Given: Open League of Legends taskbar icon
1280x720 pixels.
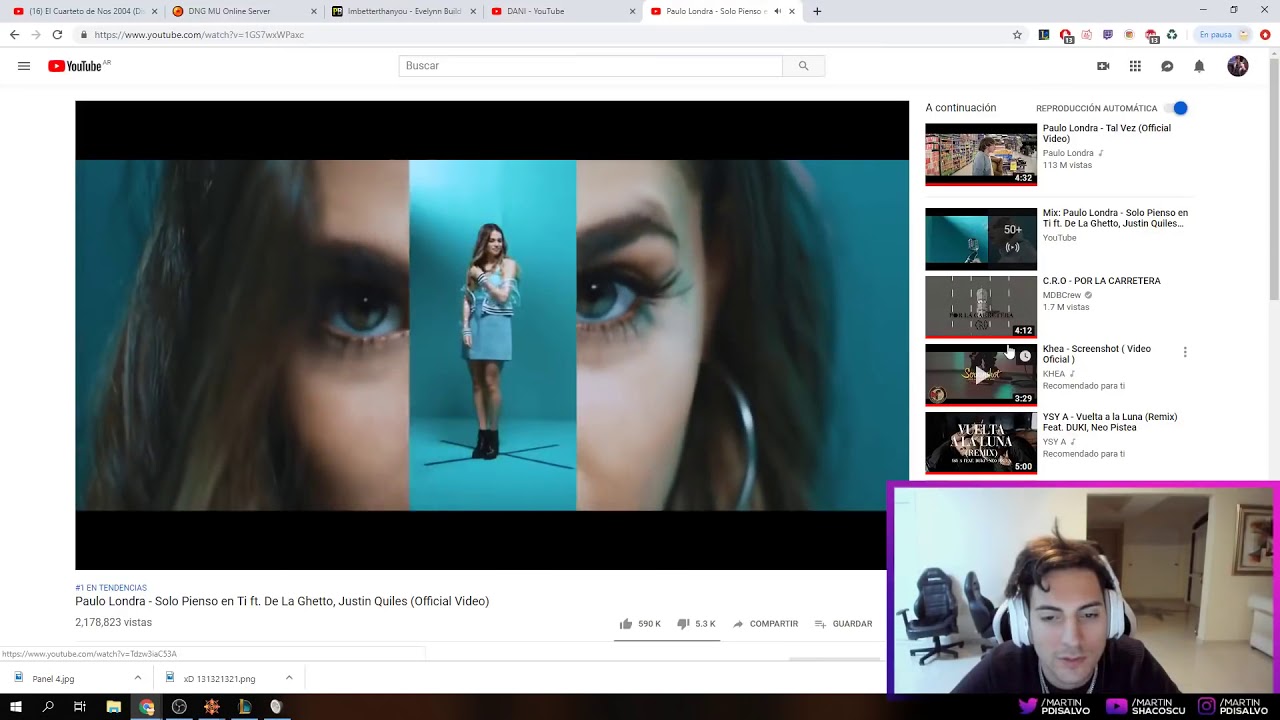Looking at the screenshot, I should pos(244,707).
